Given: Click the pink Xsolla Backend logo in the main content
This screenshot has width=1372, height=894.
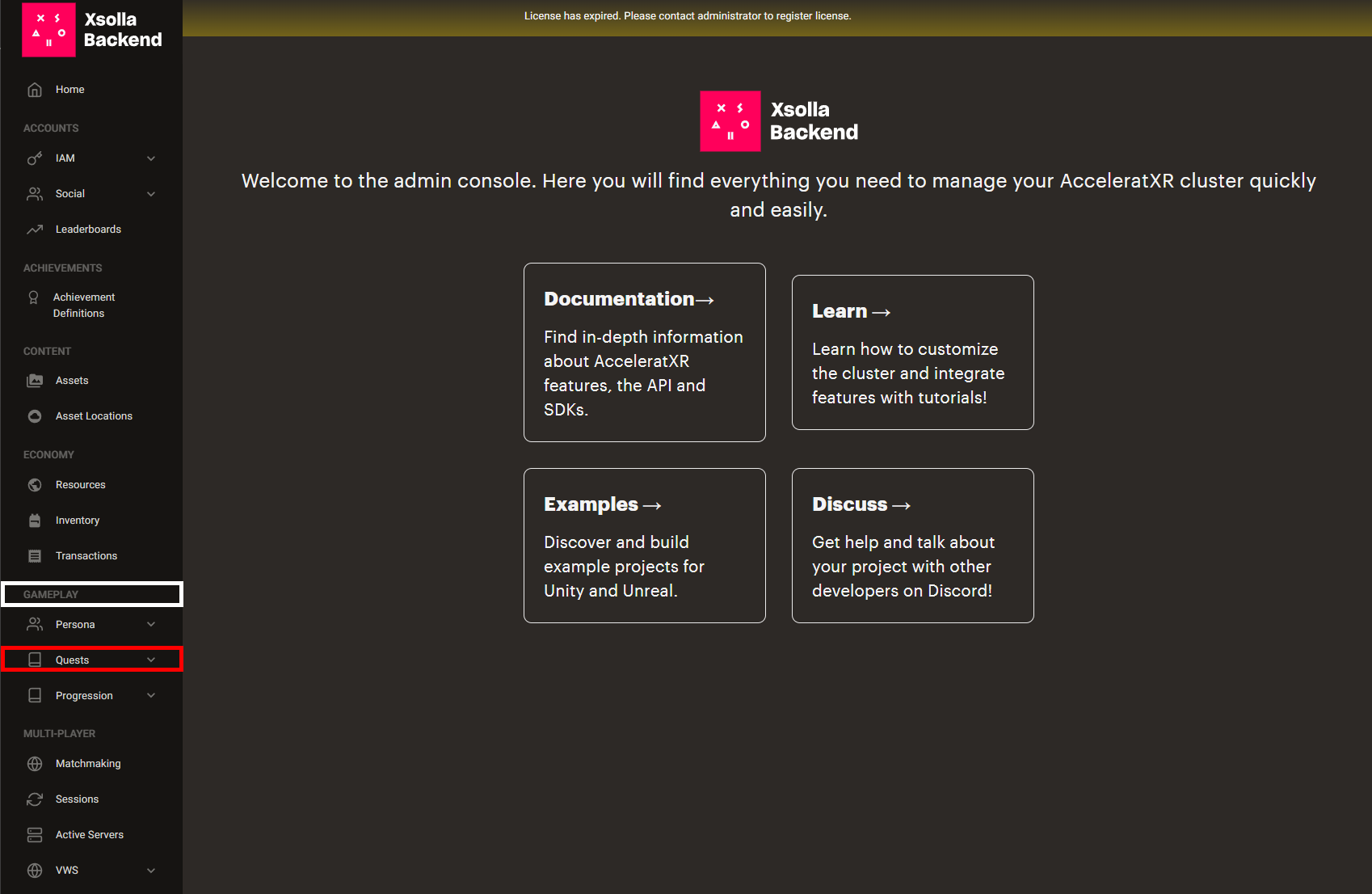Looking at the screenshot, I should pos(730,121).
